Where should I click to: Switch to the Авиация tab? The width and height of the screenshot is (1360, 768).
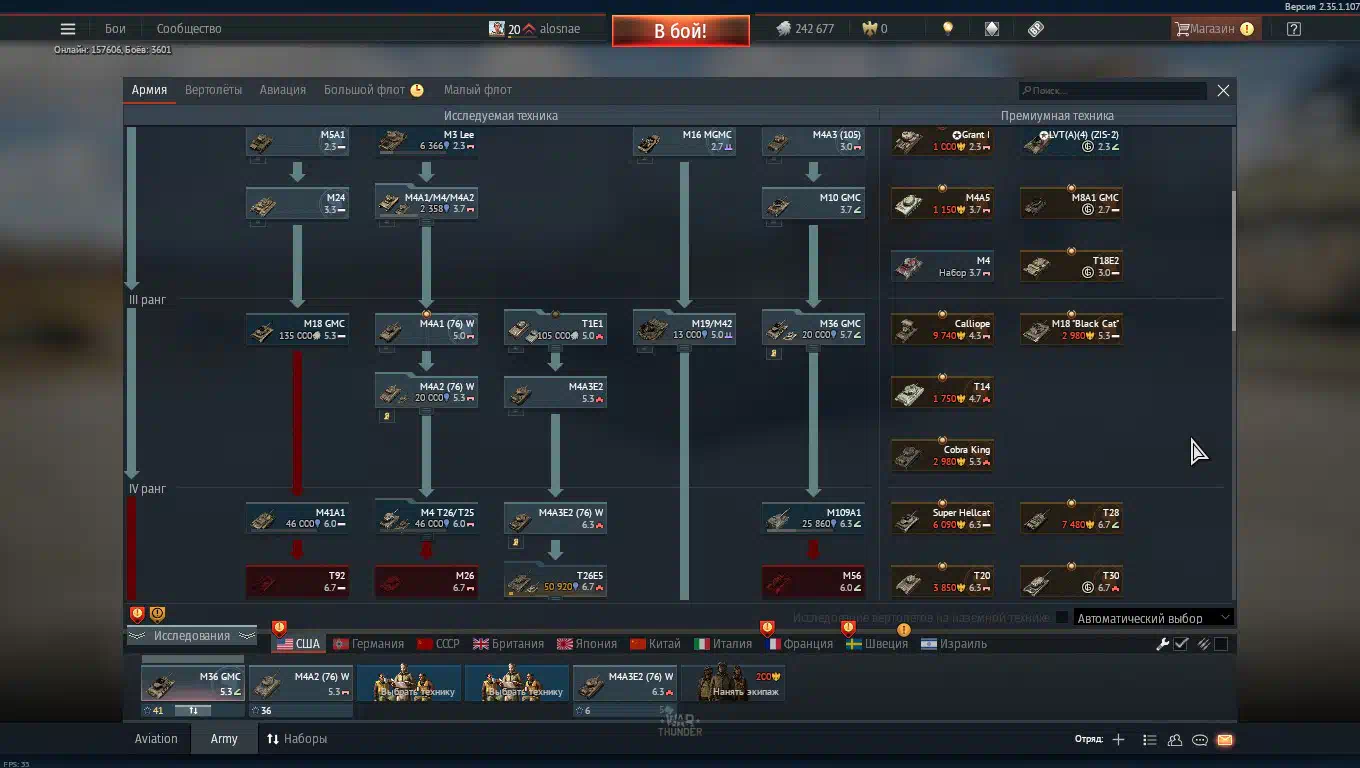pyautogui.click(x=283, y=90)
